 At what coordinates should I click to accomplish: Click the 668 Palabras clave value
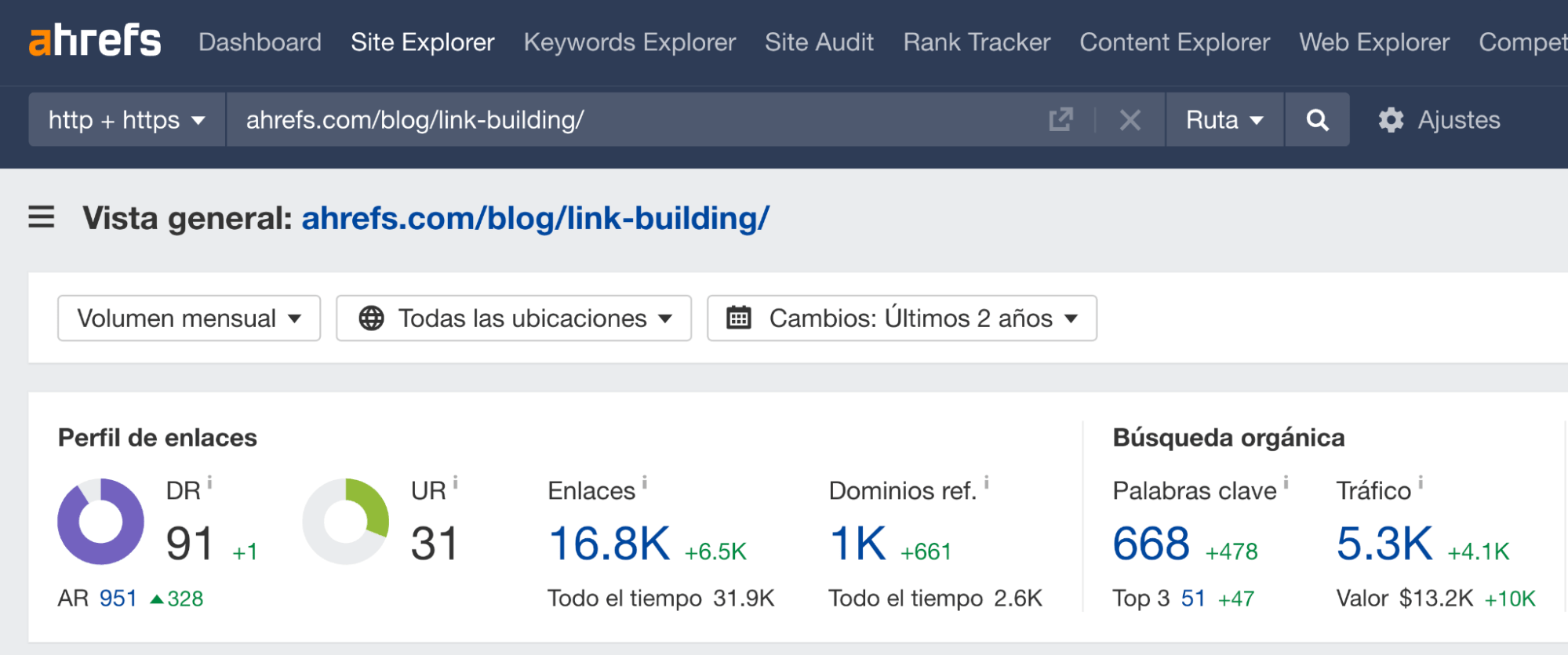(1151, 543)
